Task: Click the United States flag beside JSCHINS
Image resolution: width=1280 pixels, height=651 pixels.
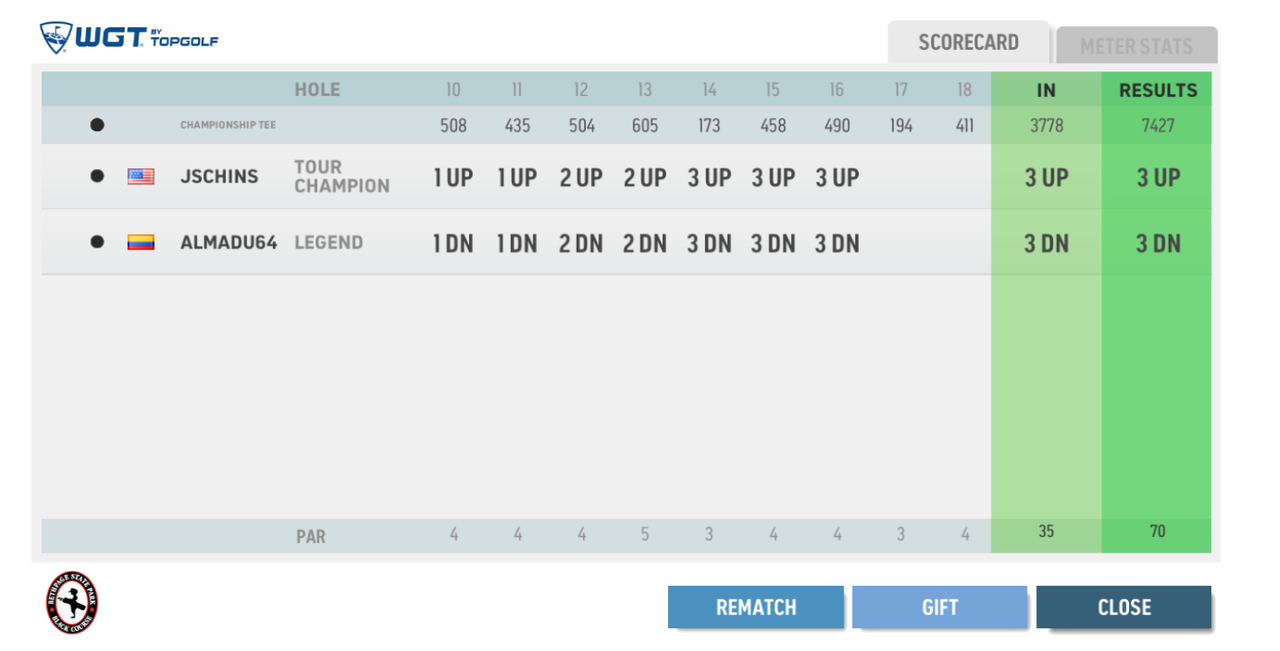Action: click(x=141, y=177)
